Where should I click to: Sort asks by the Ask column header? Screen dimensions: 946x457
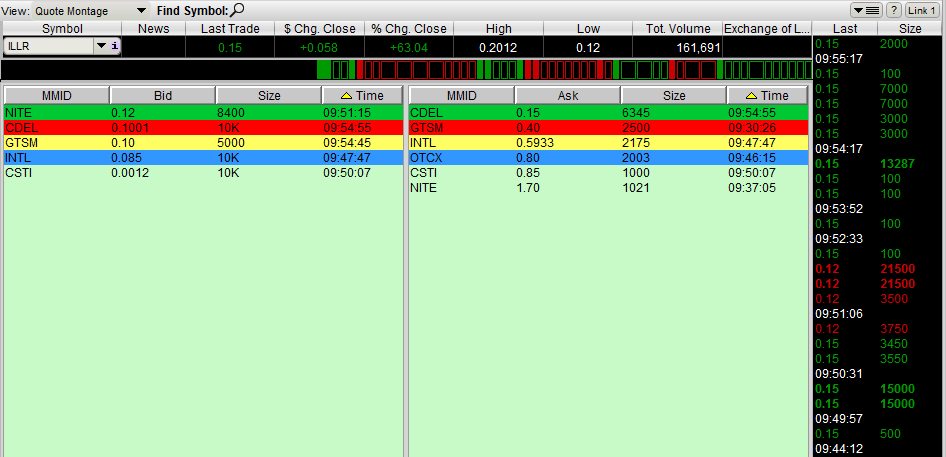click(x=568, y=95)
